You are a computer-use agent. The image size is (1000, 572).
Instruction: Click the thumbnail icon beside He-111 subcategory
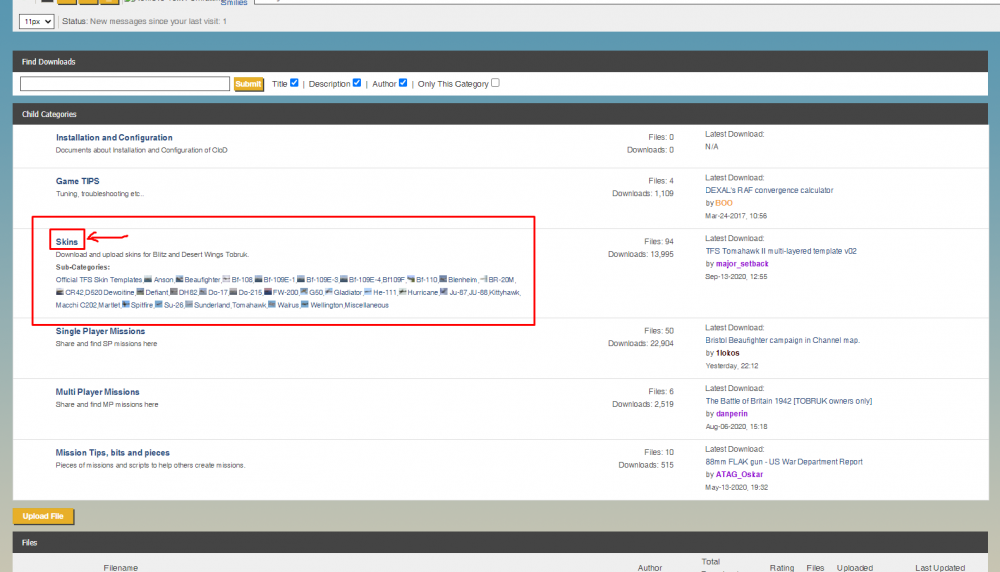367,292
